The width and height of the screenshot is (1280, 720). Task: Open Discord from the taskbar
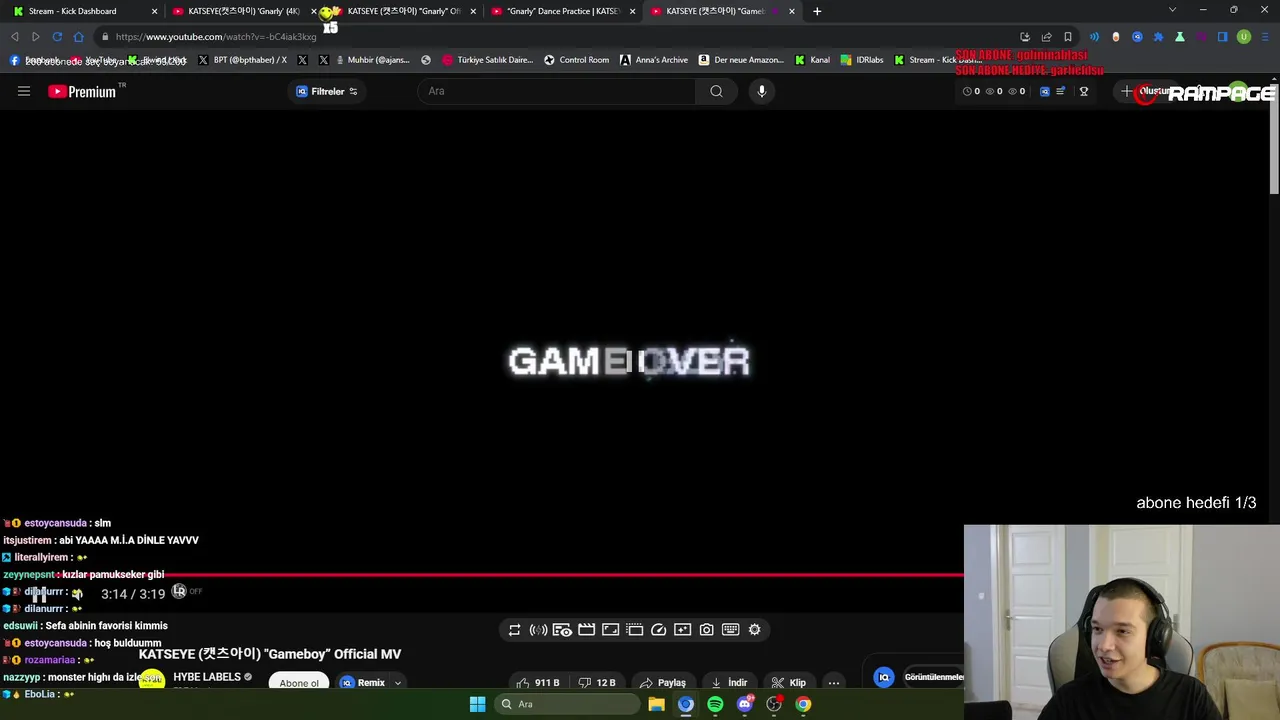744,704
